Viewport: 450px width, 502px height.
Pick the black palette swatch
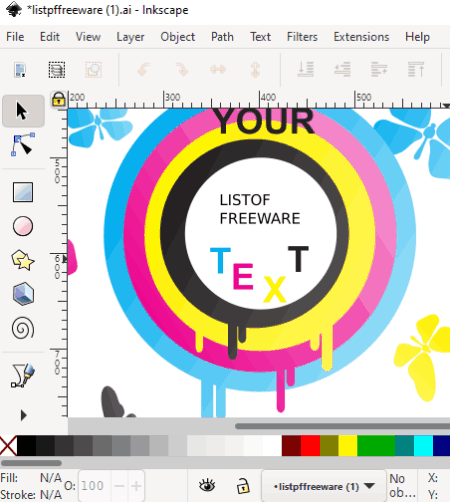click(26, 445)
